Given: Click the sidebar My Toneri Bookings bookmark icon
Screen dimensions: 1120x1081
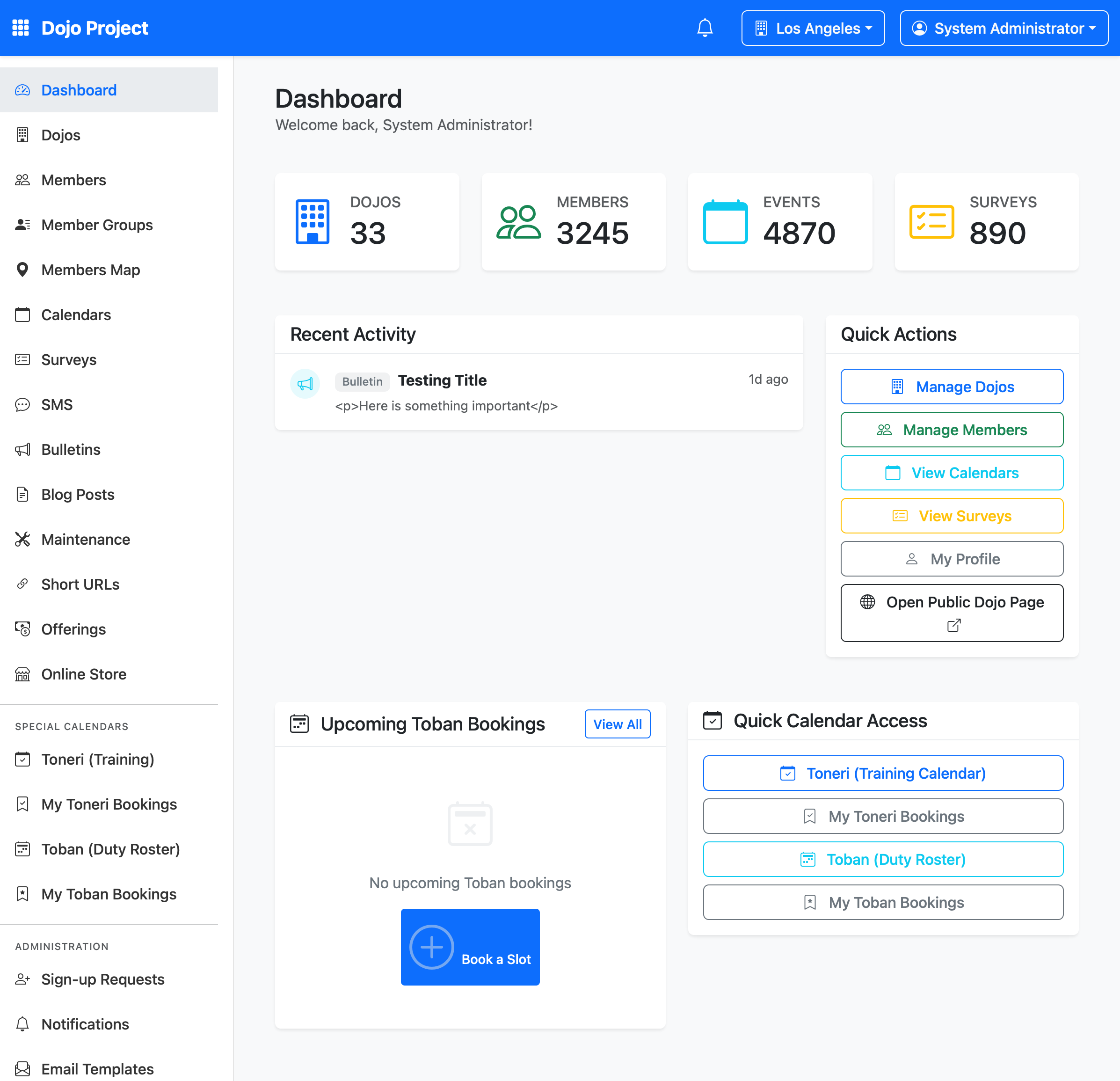Looking at the screenshot, I should coord(22,804).
